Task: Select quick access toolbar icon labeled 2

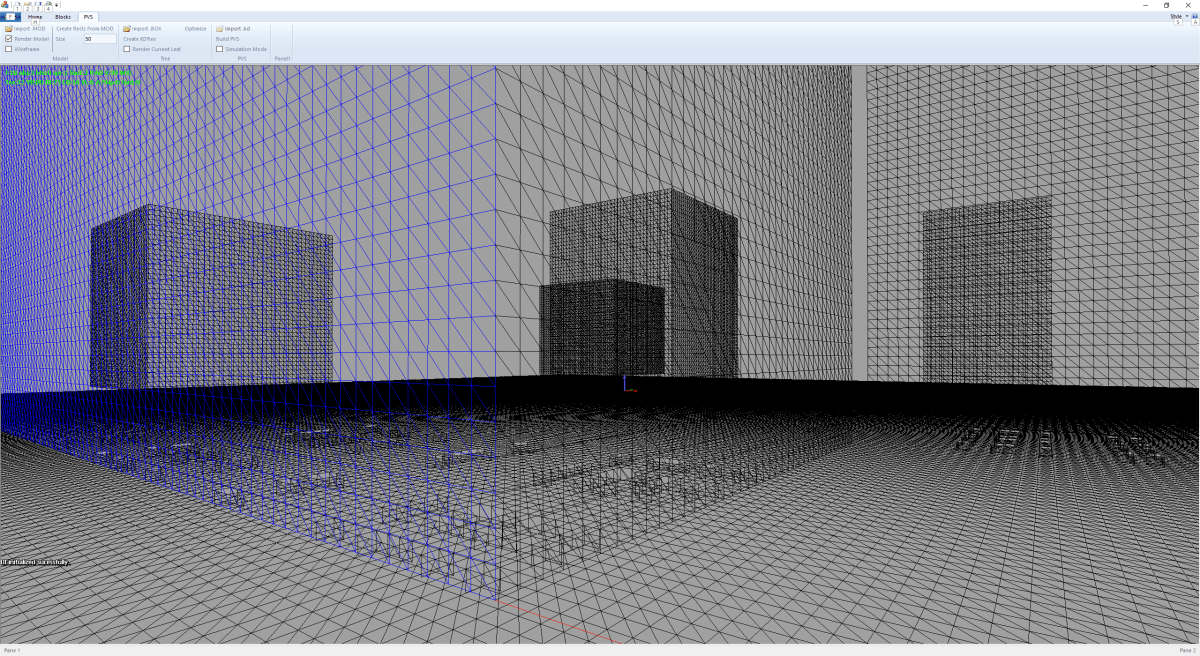Action: (28, 4)
